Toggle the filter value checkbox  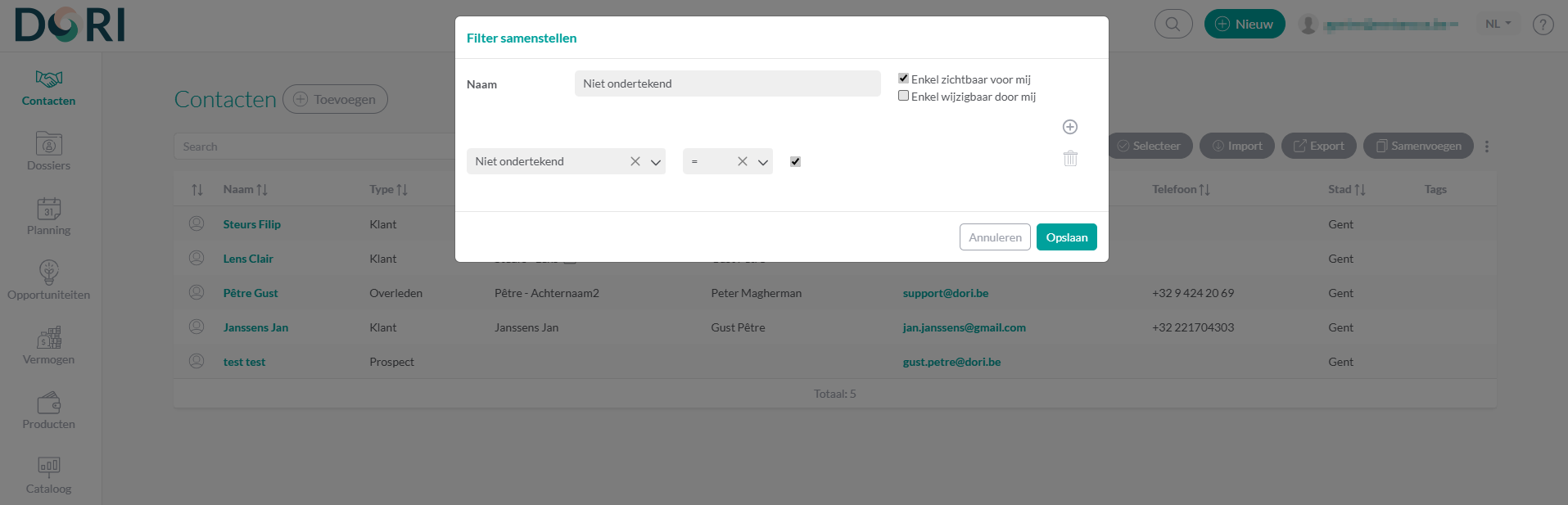795,161
